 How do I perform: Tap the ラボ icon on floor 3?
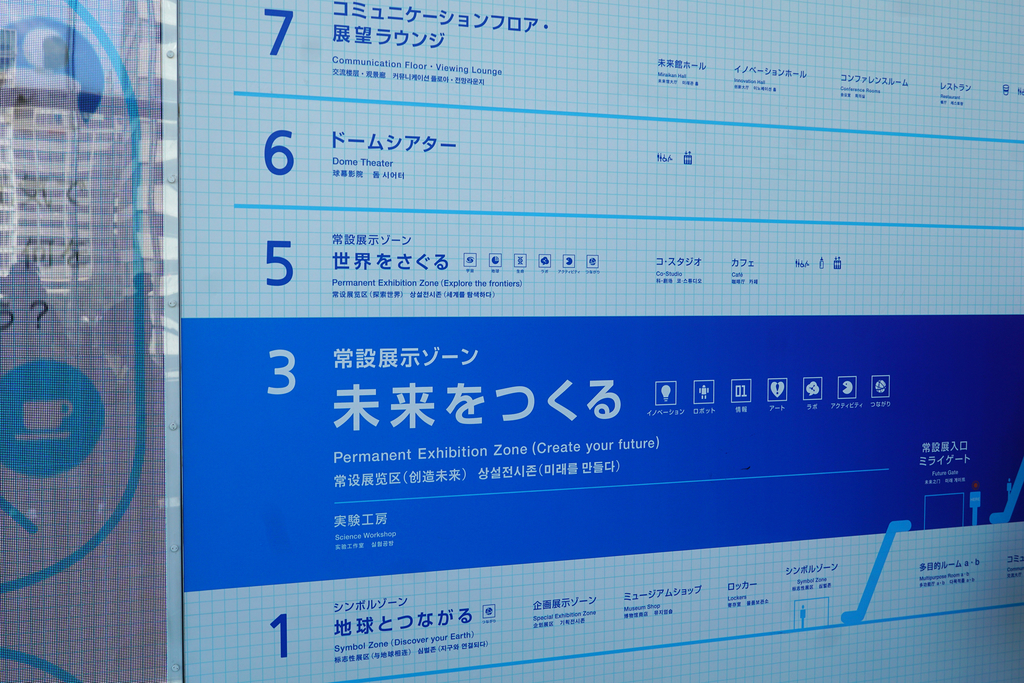(812, 388)
